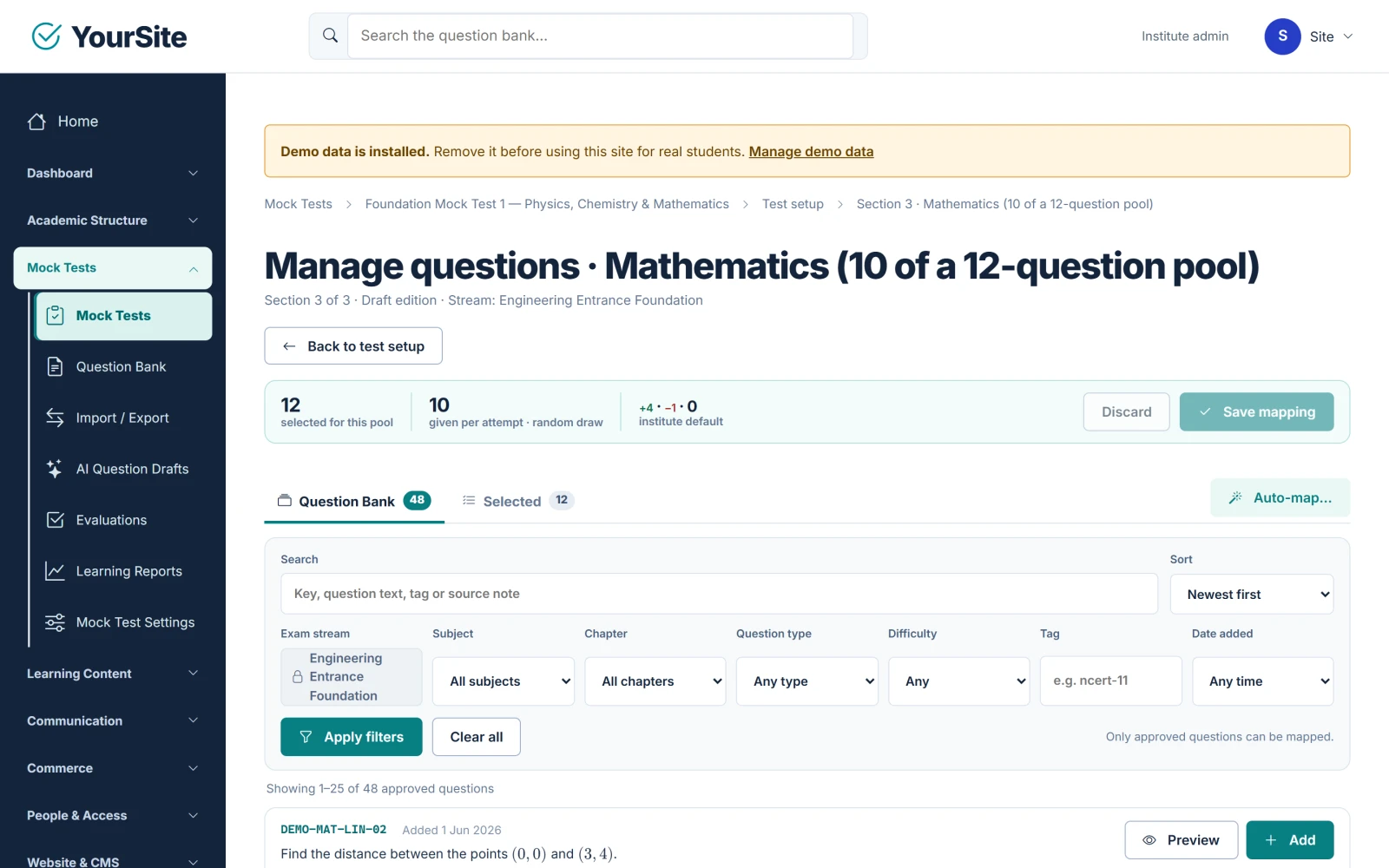Viewport: 1389px width, 868px height.
Task: Click the Question Bank document icon
Action: (55, 366)
